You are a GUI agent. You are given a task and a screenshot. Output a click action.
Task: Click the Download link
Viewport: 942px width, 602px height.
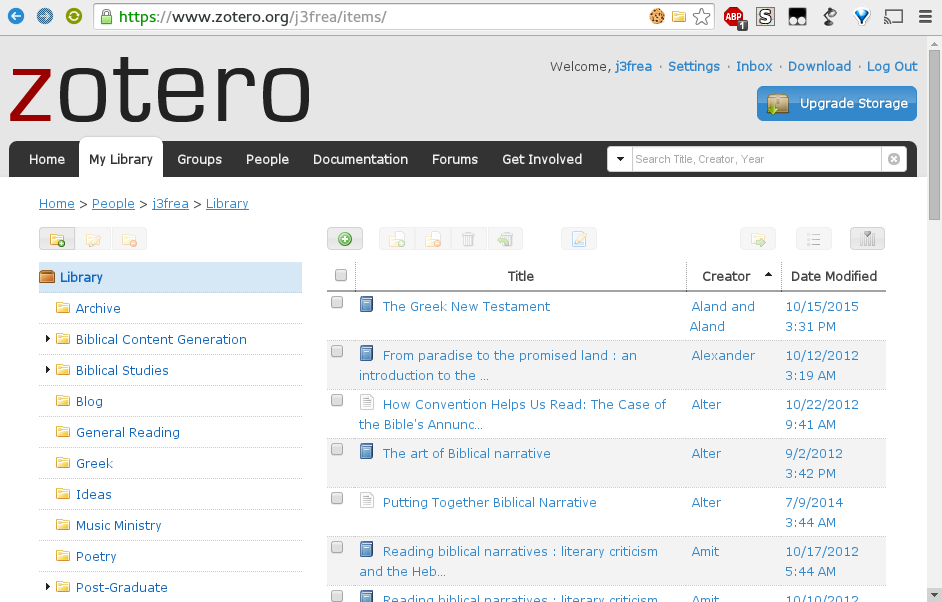point(819,66)
